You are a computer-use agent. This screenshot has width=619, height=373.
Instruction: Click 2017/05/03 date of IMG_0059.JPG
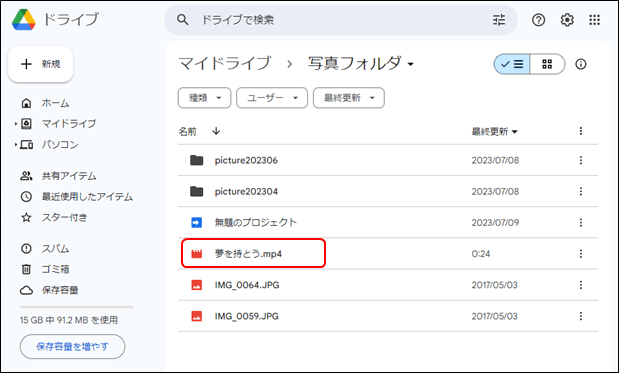[x=495, y=316]
